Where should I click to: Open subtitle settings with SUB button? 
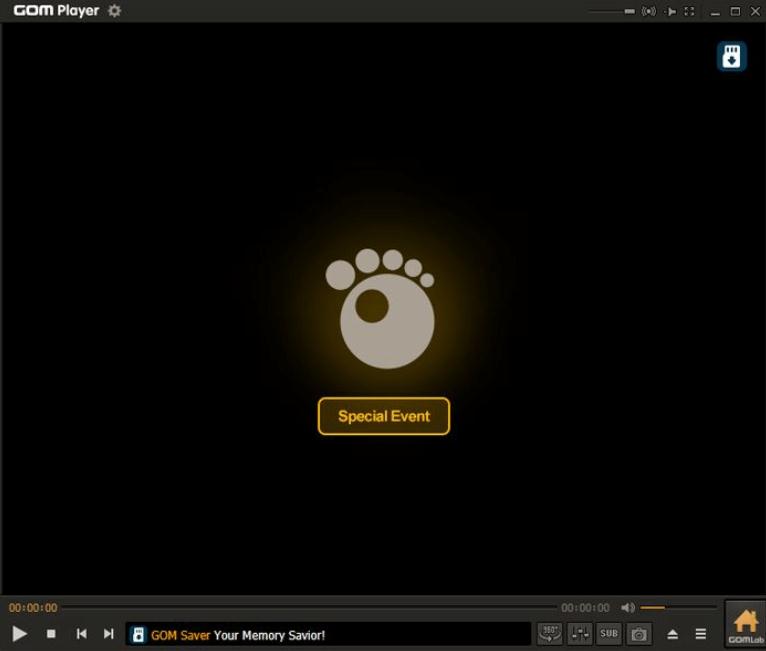pyautogui.click(x=609, y=634)
